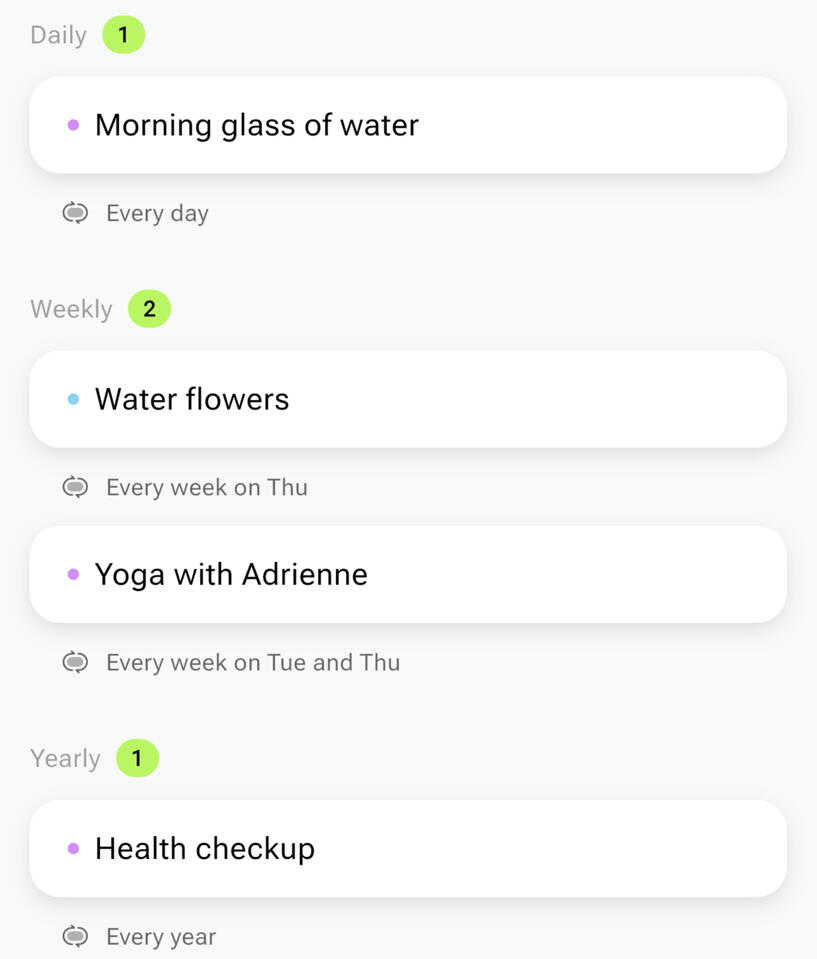Click the purple dot on Morning glass of water
The width and height of the screenshot is (817, 959).
pos(73,125)
